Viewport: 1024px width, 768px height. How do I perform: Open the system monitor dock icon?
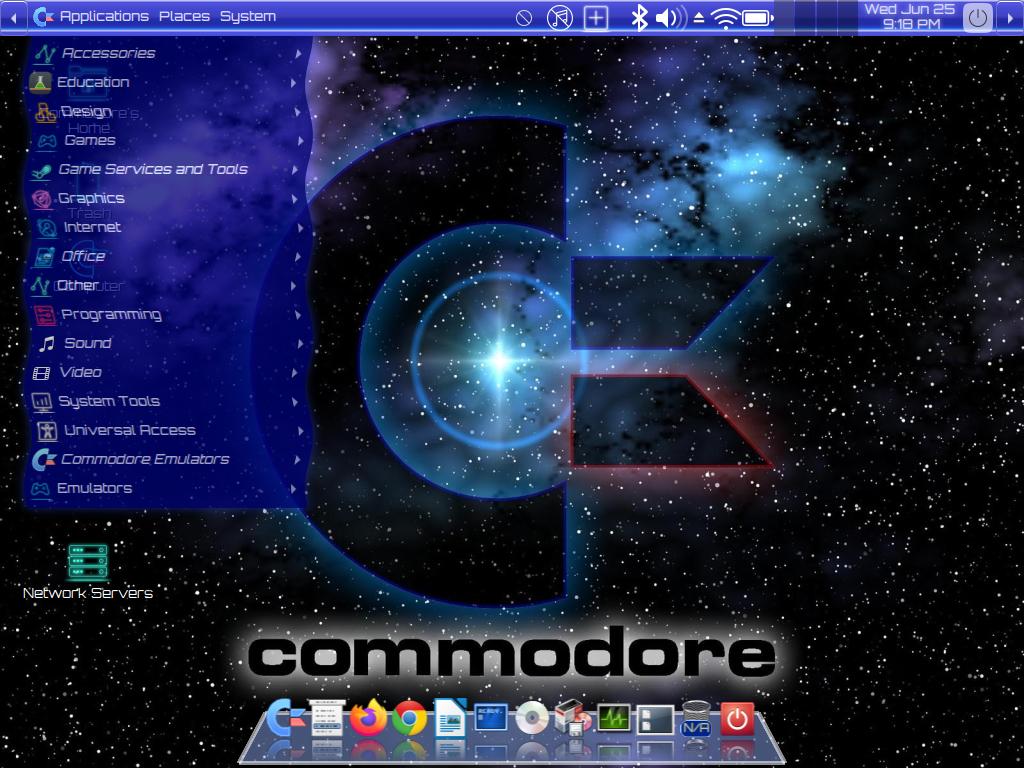pos(614,718)
